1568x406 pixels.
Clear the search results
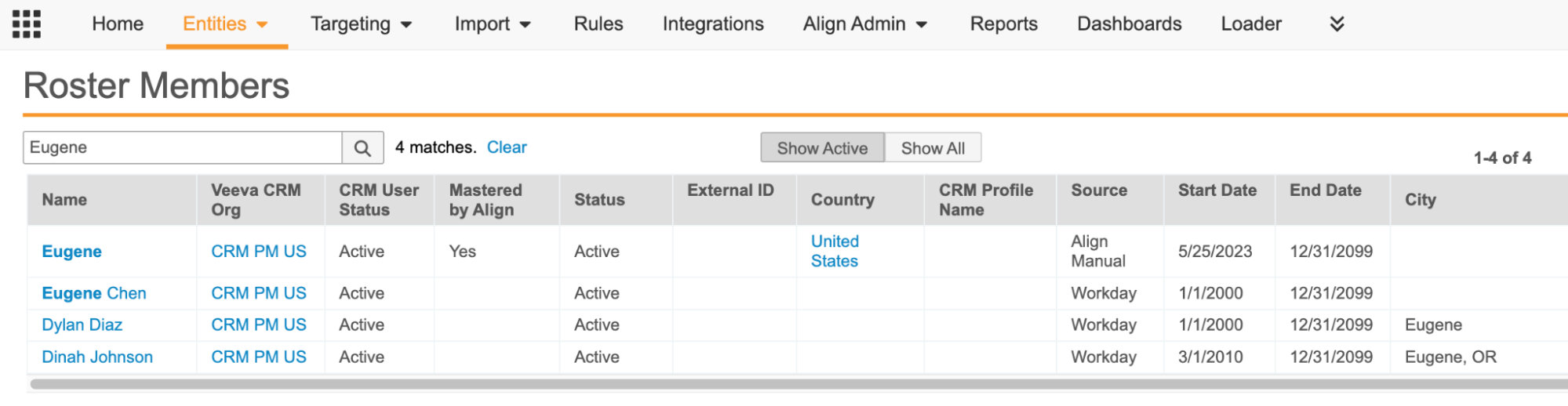click(507, 147)
